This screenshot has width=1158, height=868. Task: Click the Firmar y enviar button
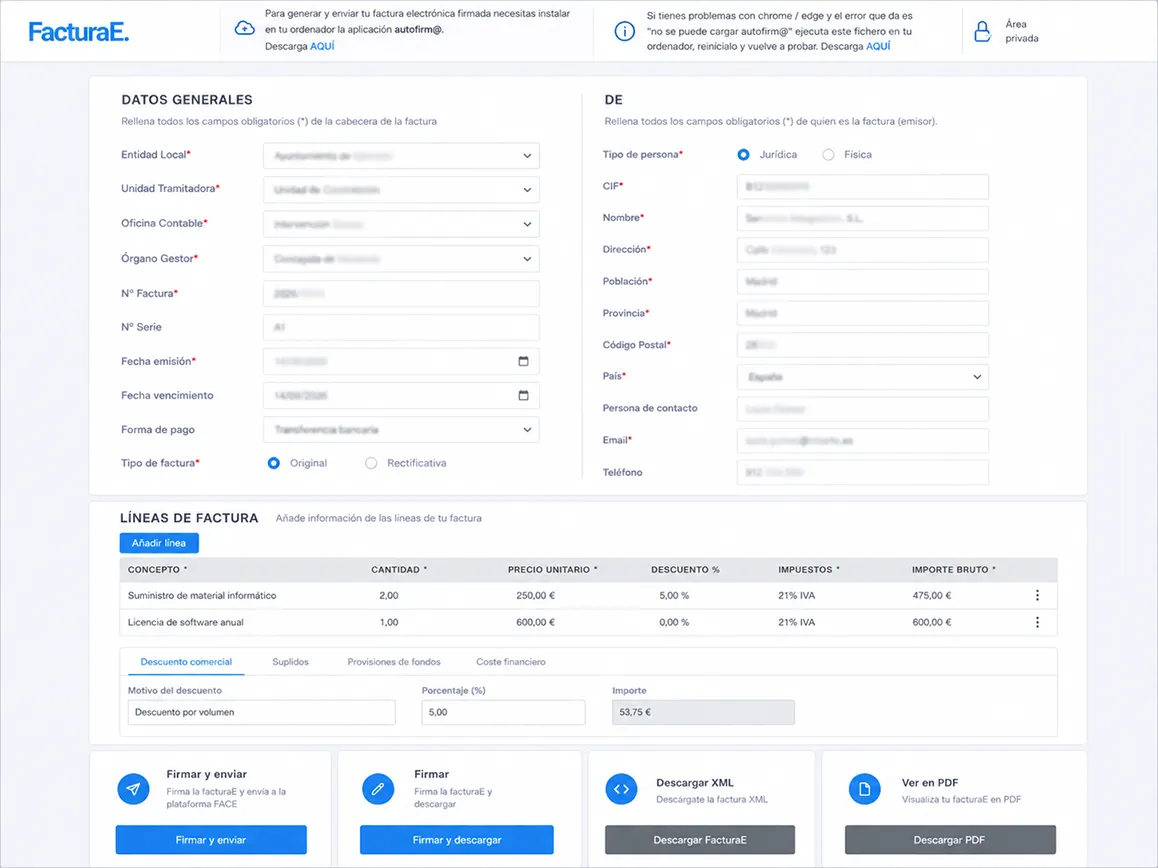(x=211, y=840)
